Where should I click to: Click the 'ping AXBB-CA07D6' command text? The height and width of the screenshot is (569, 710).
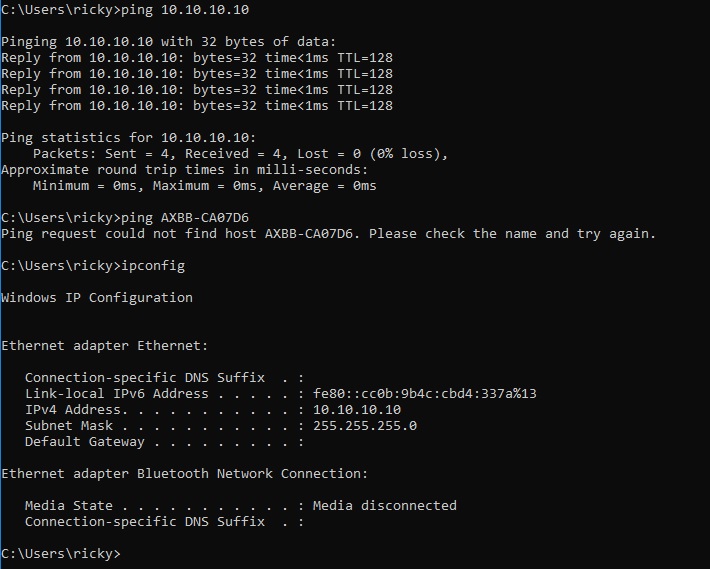click(185, 218)
